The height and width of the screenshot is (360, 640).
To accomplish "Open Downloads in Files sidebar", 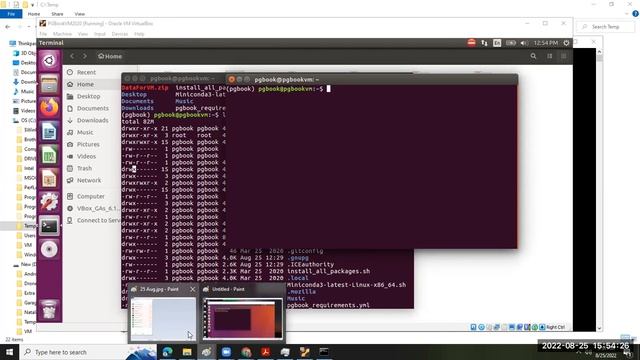I will [93, 120].
